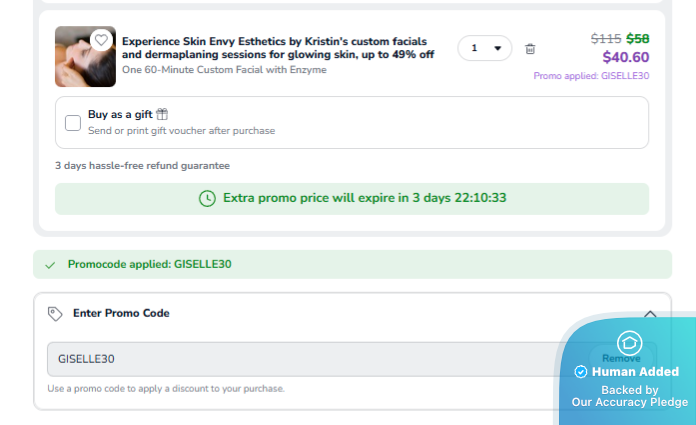Click the check badge beside Human Added
Screen dimensions: 696x425
click(581, 372)
